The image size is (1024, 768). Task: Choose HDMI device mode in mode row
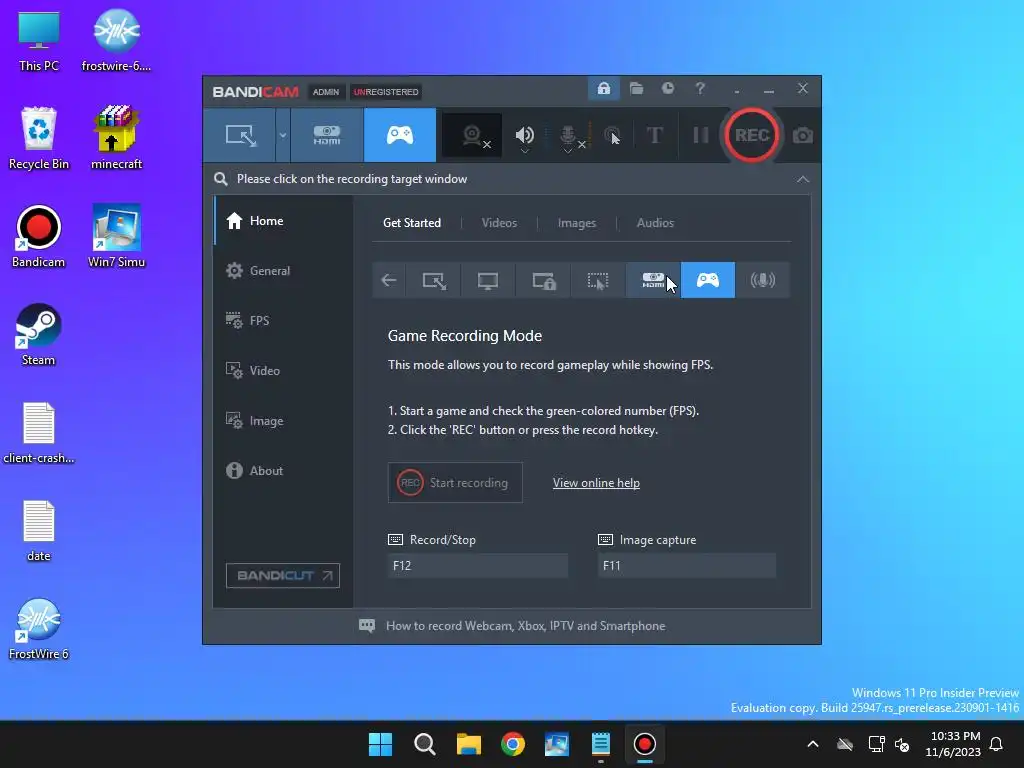(x=653, y=280)
